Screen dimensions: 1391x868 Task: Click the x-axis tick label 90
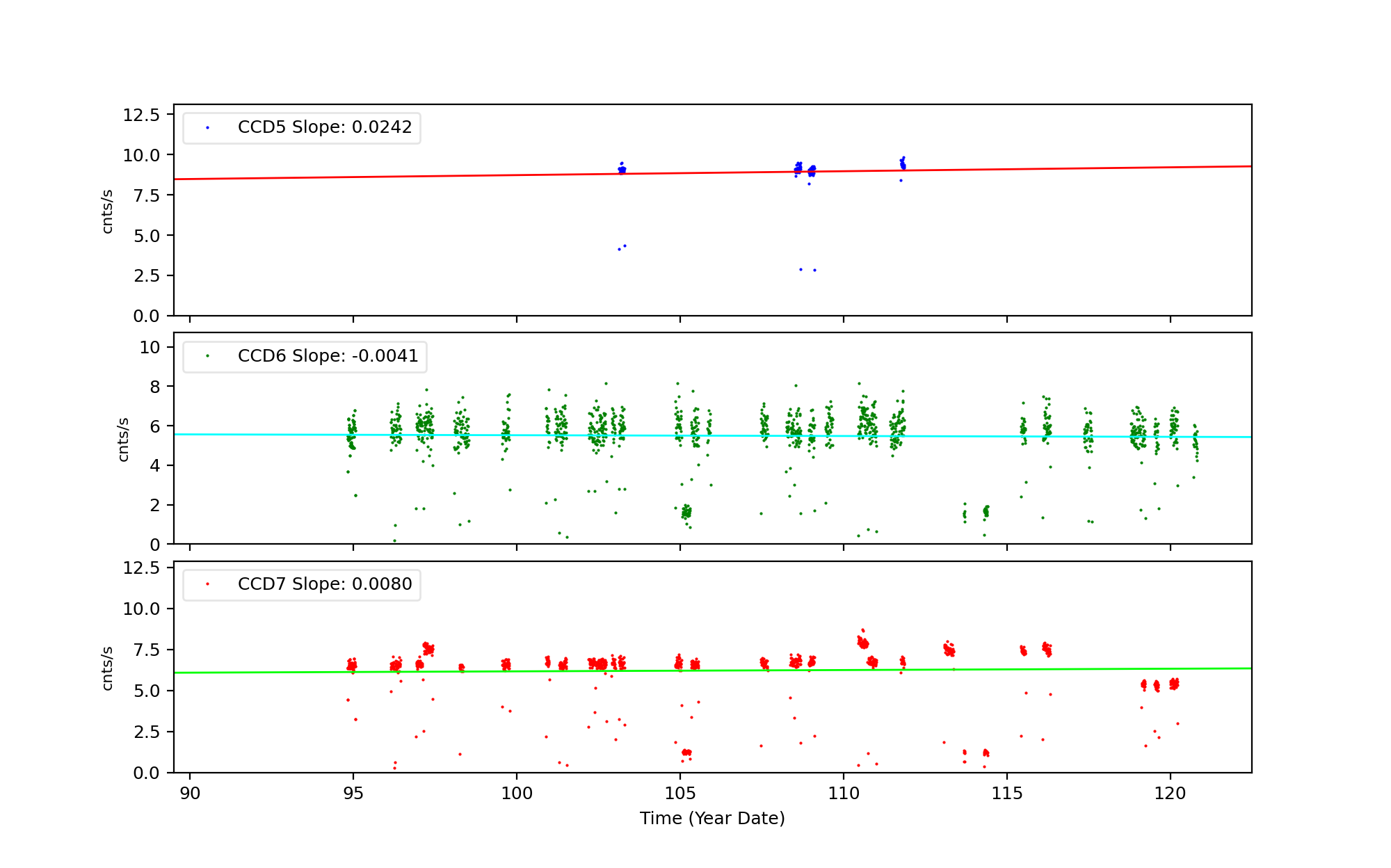(x=190, y=794)
